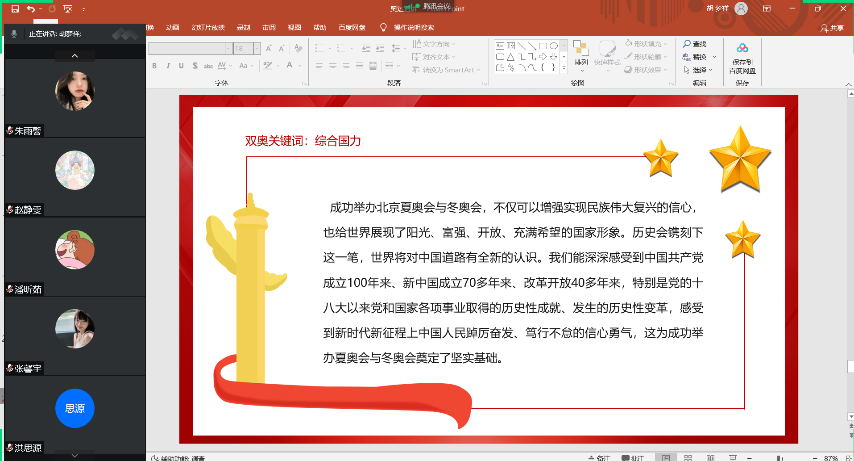Click the zoom slider in status bar

coord(780,458)
